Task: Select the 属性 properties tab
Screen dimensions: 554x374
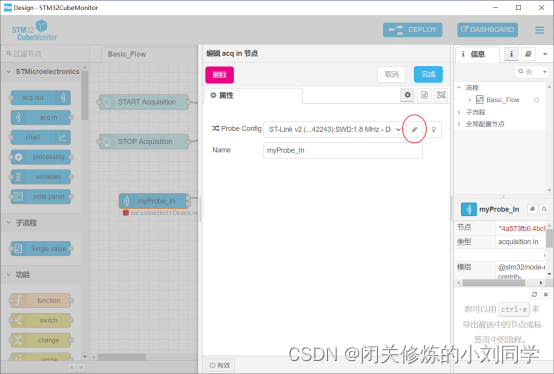Action: point(253,95)
